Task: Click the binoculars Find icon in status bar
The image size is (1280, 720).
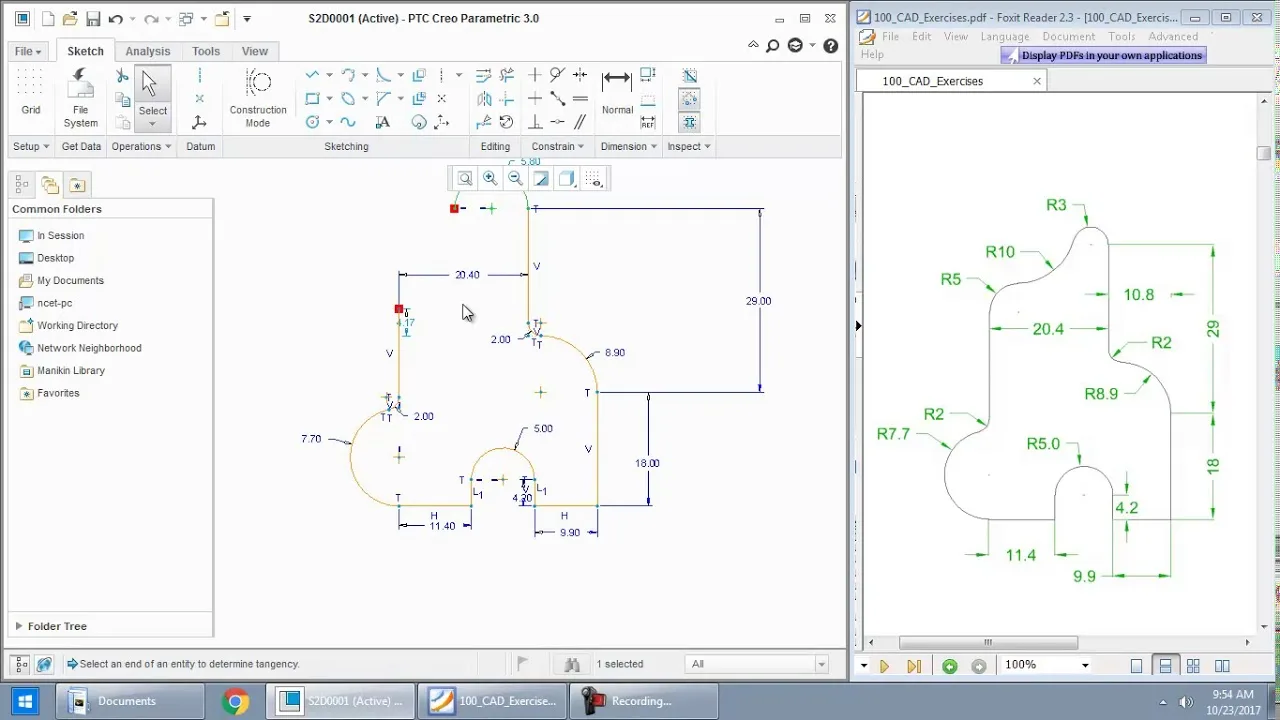Action: click(x=572, y=664)
